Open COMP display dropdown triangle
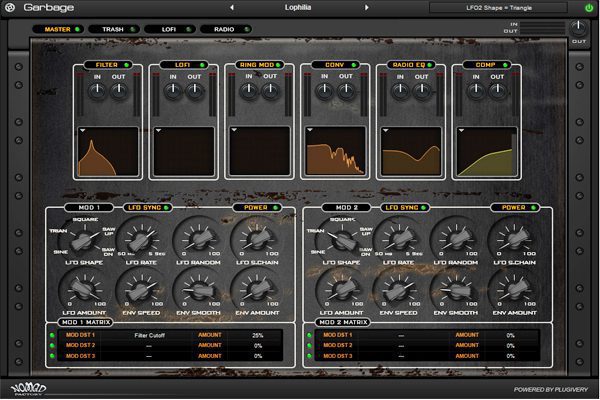 tap(461, 131)
